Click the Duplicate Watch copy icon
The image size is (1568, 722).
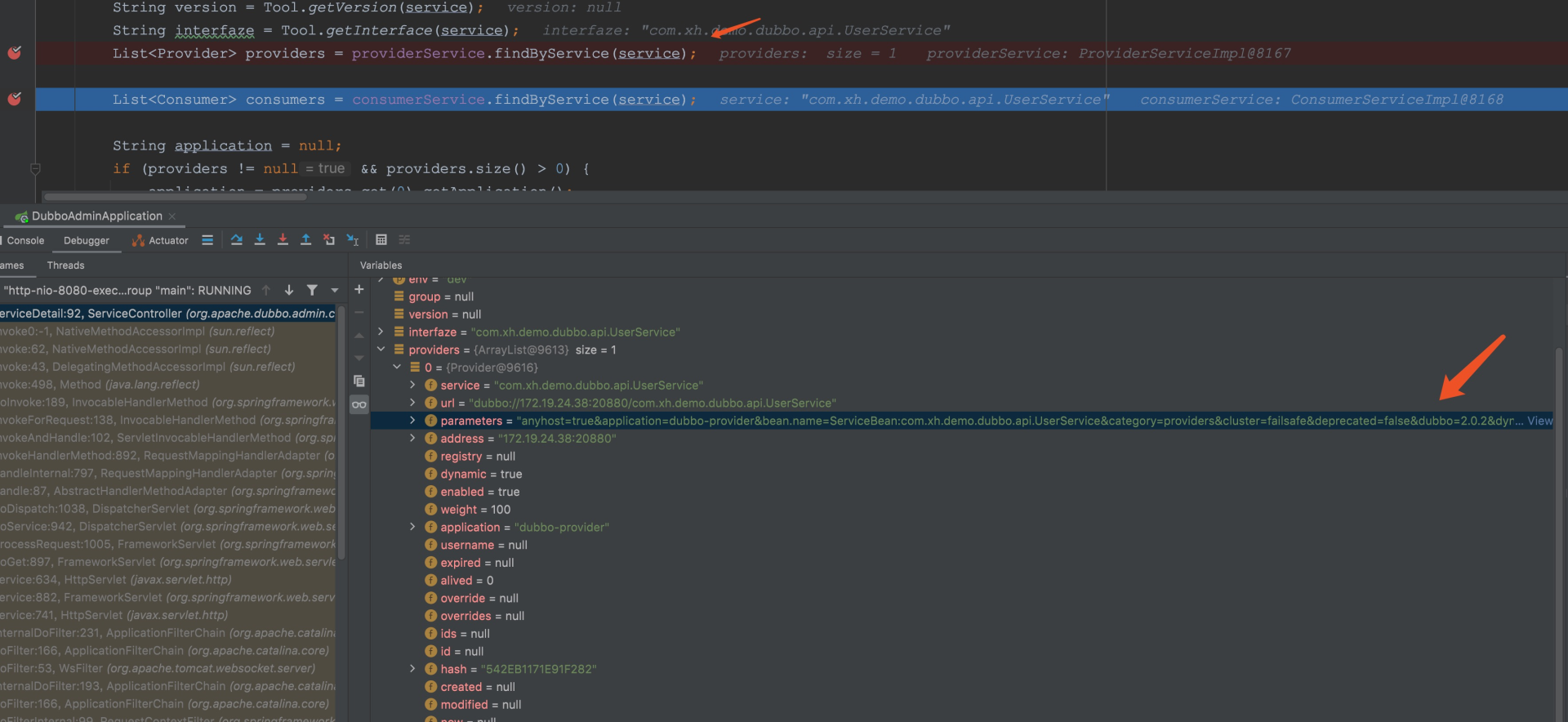pos(359,381)
